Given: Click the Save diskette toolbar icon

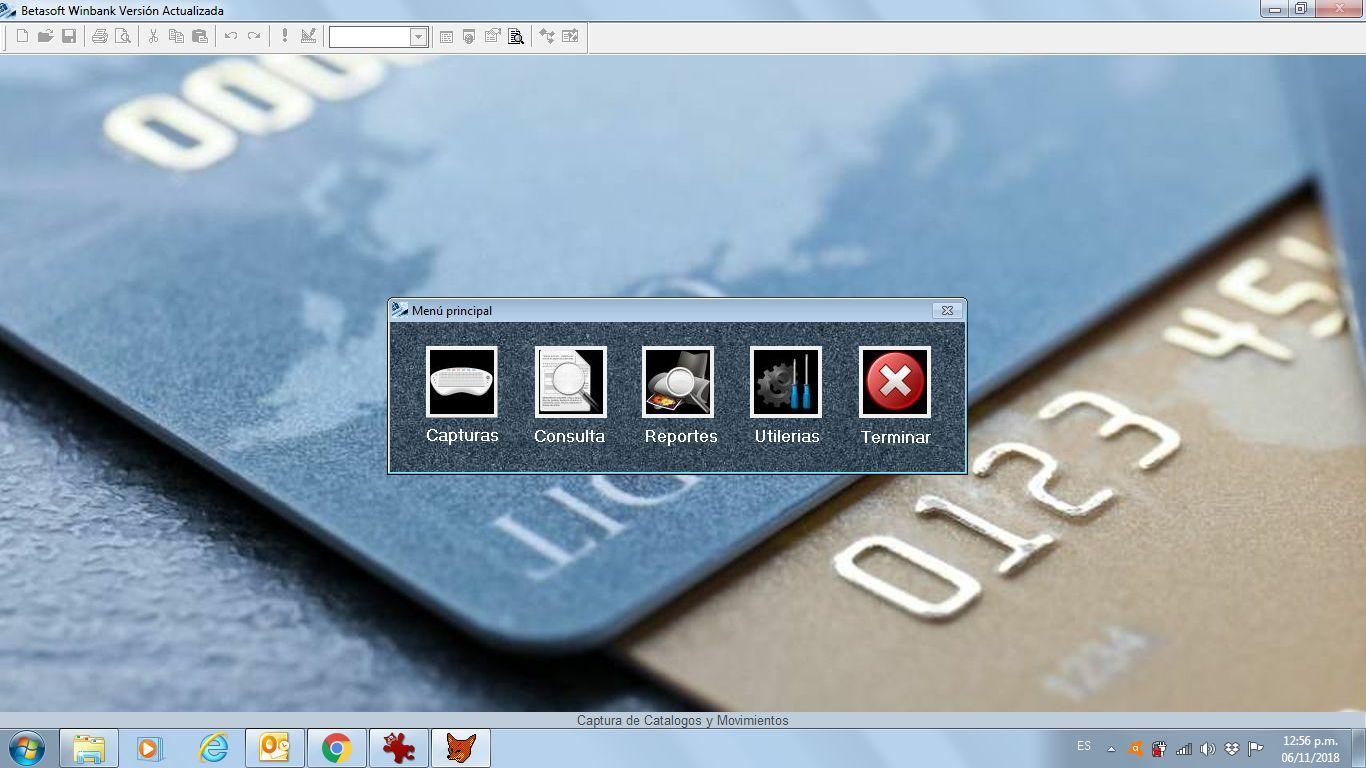Looking at the screenshot, I should [69, 36].
